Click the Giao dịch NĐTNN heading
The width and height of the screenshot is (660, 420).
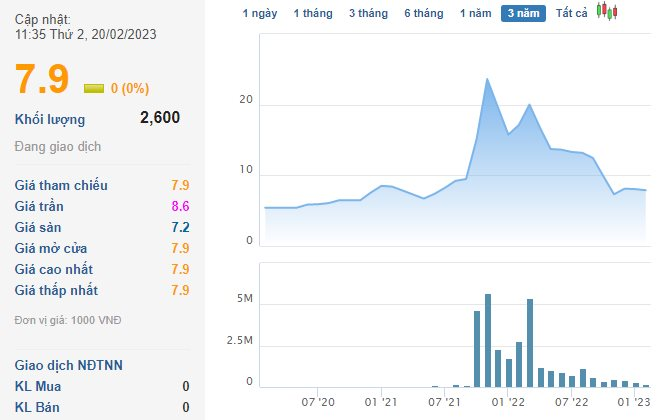tap(68, 365)
